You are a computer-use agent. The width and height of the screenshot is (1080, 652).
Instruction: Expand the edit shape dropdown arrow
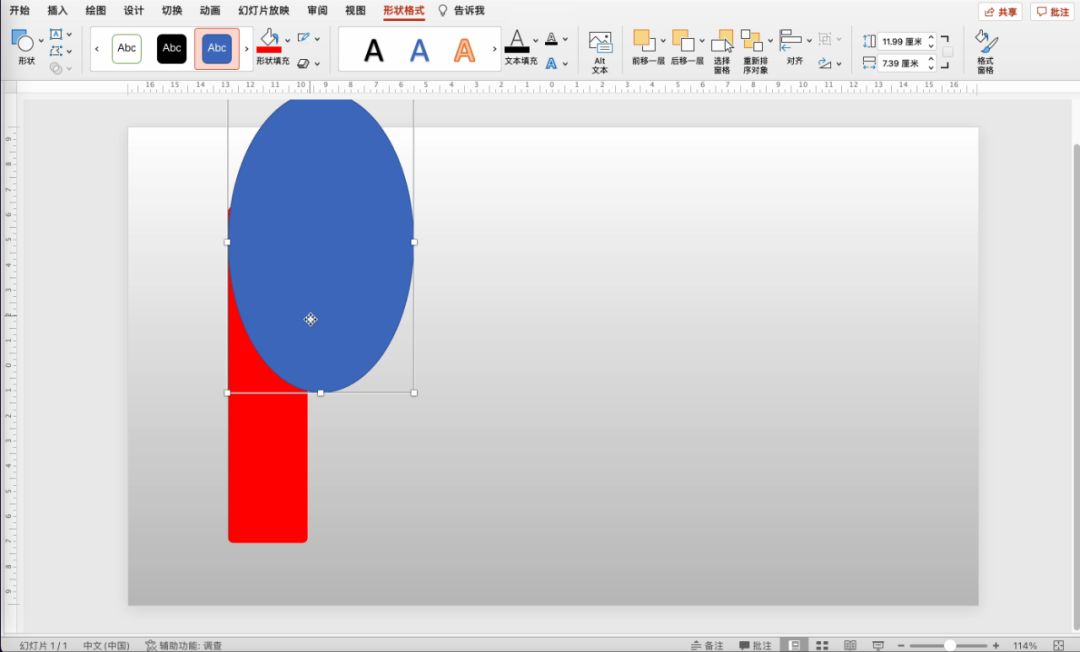(x=69, y=52)
